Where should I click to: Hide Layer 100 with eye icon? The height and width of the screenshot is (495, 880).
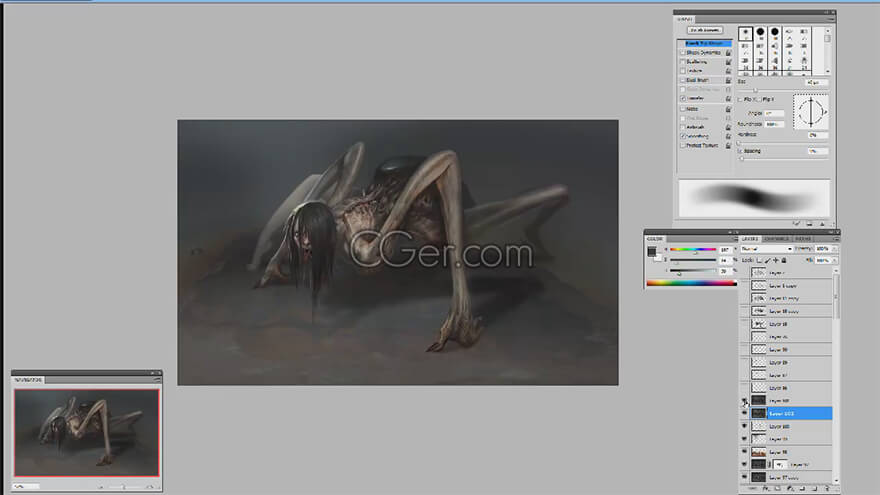pos(745,427)
